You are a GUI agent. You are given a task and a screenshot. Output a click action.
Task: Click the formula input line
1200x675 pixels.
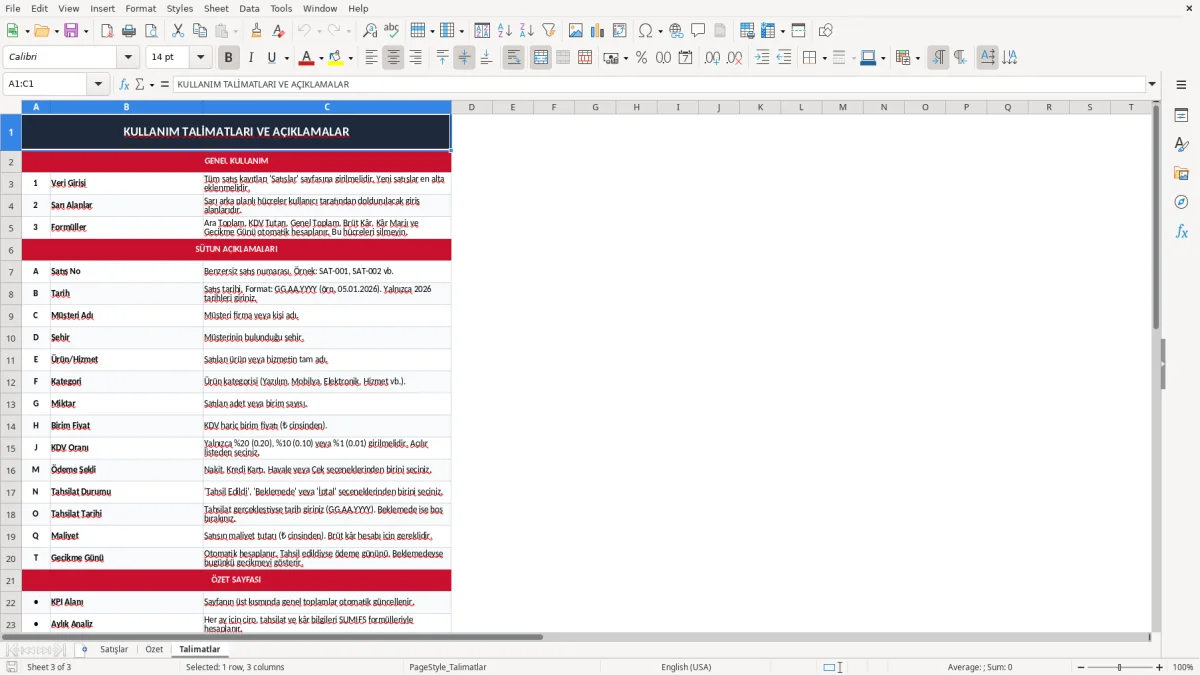pos(658,84)
